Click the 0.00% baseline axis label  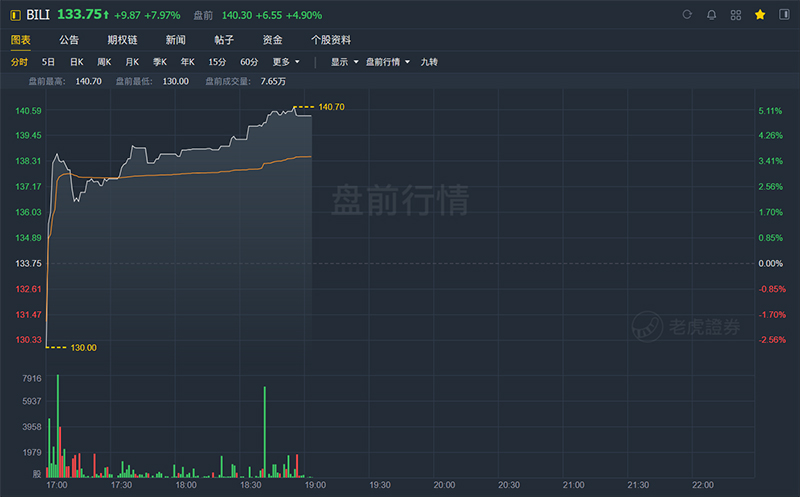click(x=770, y=263)
